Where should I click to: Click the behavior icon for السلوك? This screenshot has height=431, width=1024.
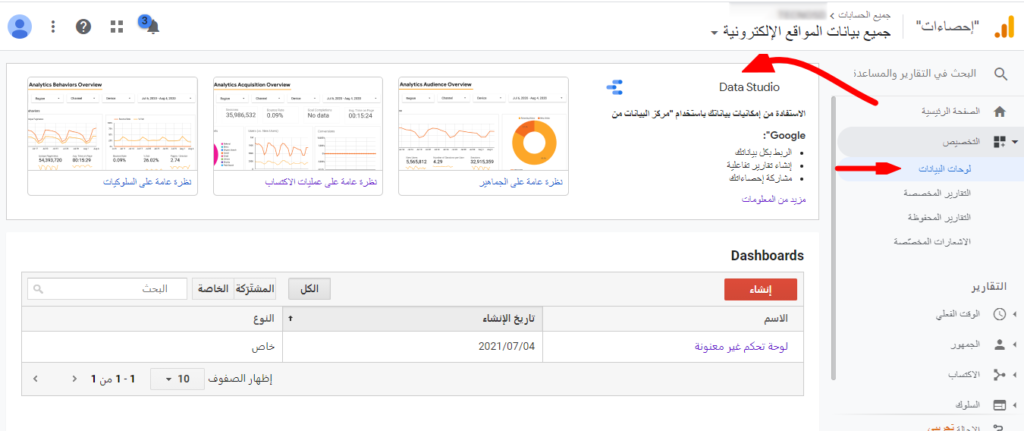click(x=999, y=405)
